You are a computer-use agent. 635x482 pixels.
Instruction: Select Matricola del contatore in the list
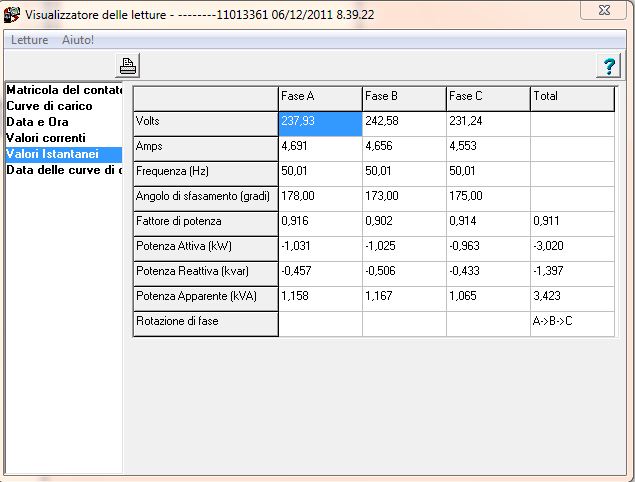[x=64, y=90]
